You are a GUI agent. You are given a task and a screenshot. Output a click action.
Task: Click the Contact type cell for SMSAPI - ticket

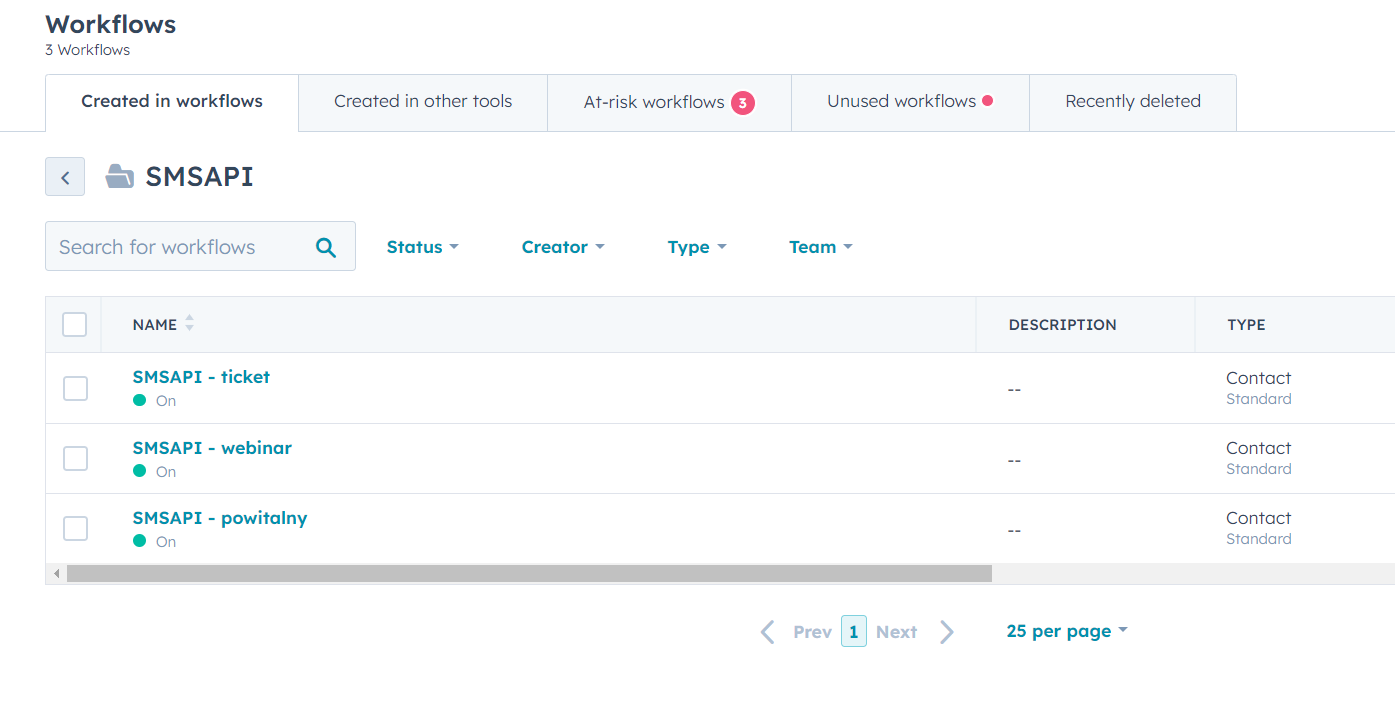tap(1258, 378)
